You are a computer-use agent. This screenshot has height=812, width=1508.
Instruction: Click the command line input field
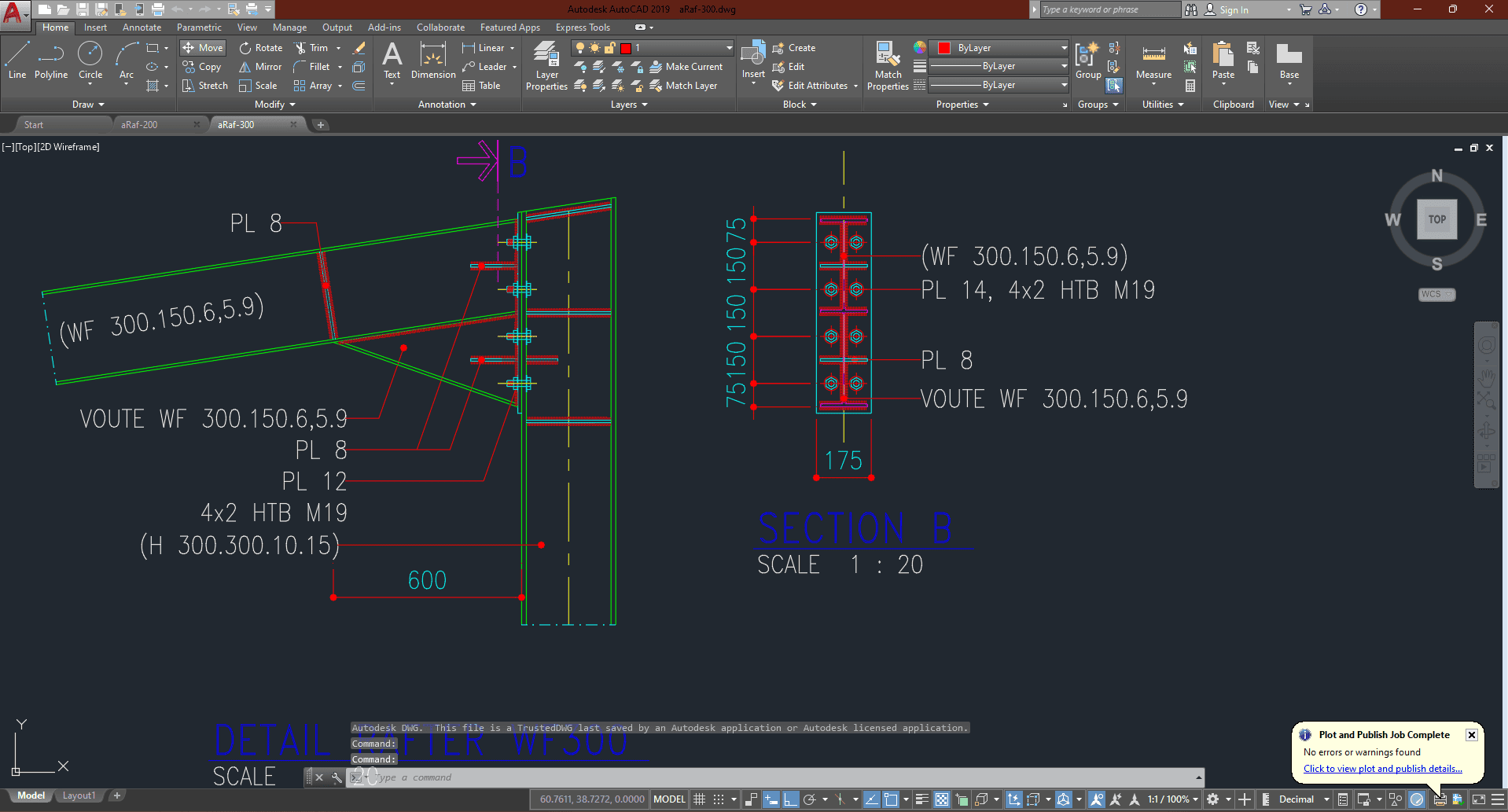click(x=778, y=777)
